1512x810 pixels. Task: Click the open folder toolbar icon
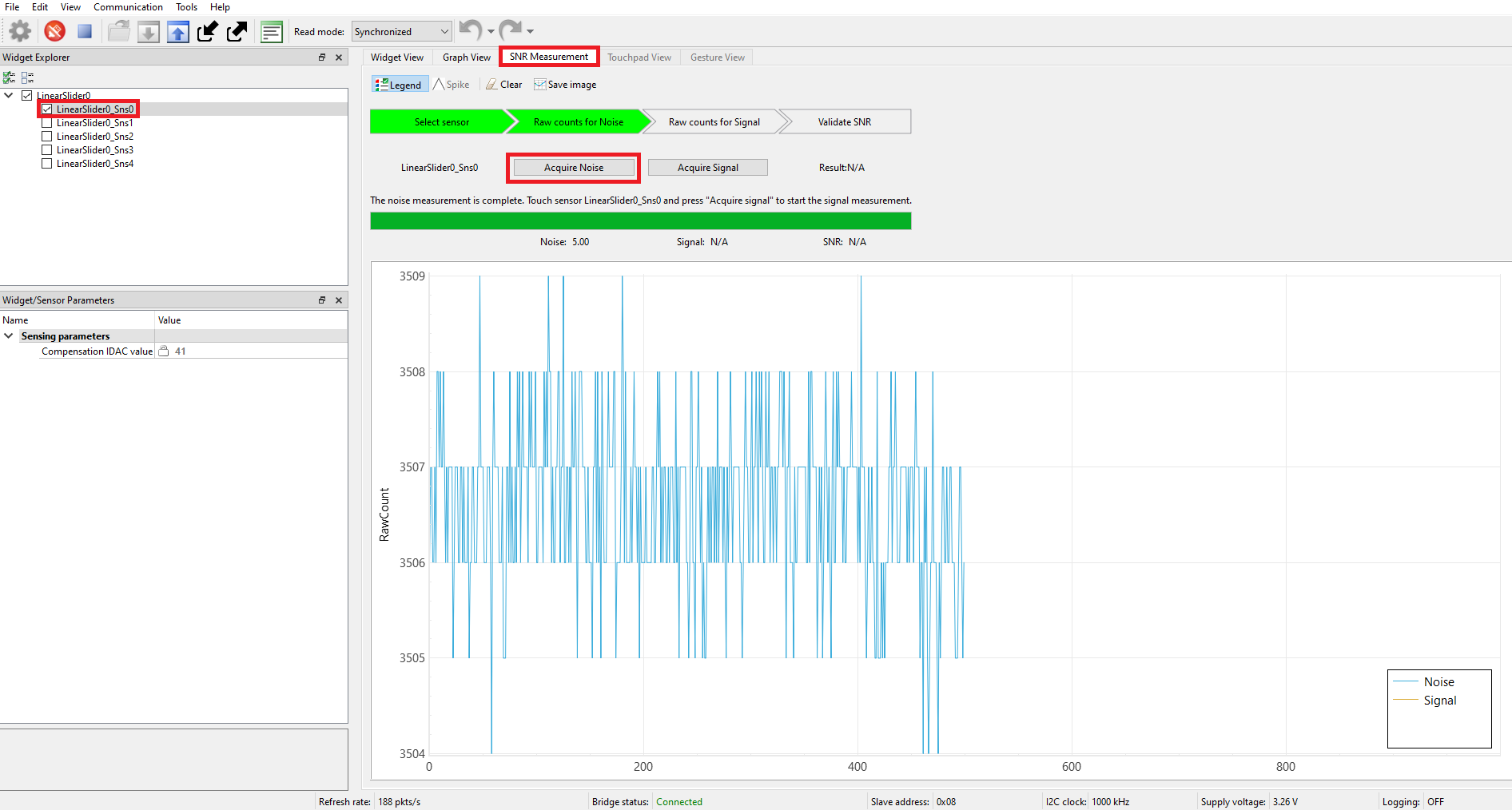(119, 32)
